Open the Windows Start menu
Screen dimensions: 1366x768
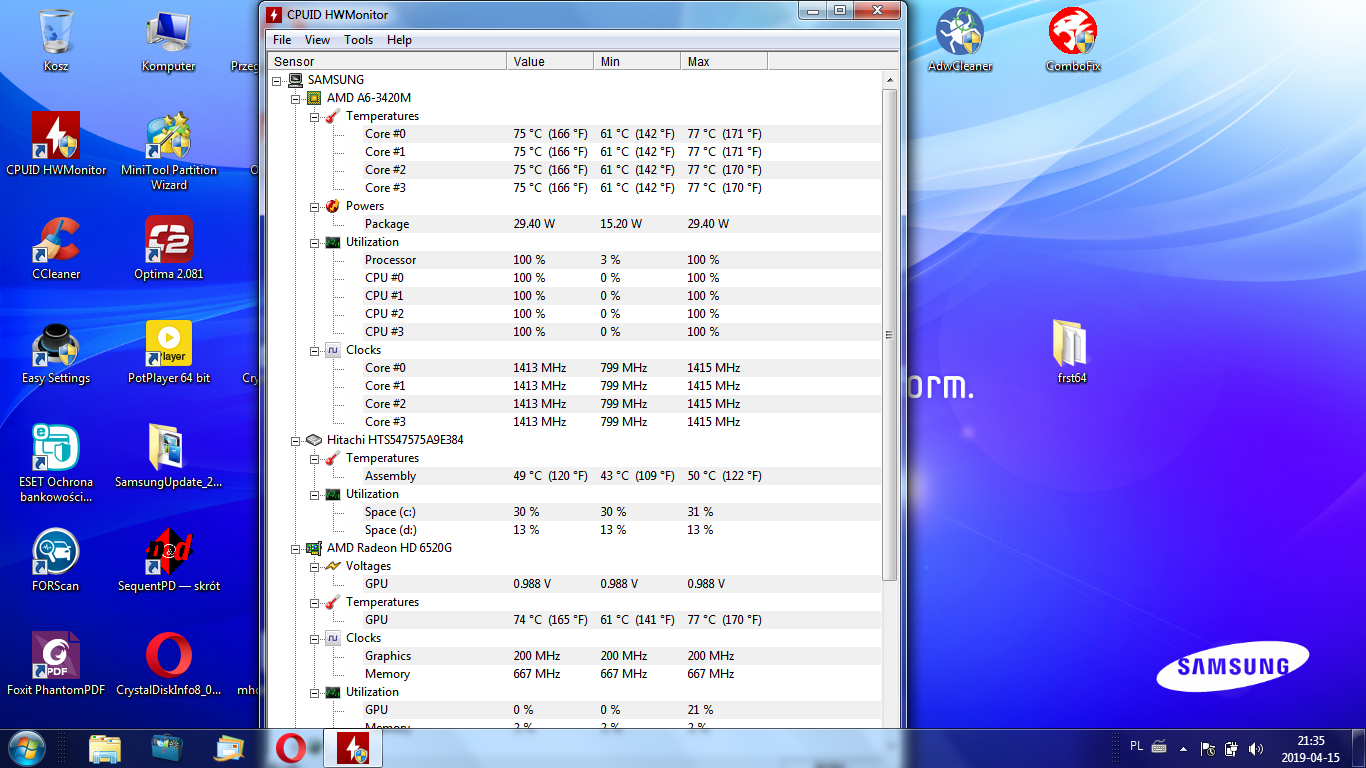click(x=26, y=748)
